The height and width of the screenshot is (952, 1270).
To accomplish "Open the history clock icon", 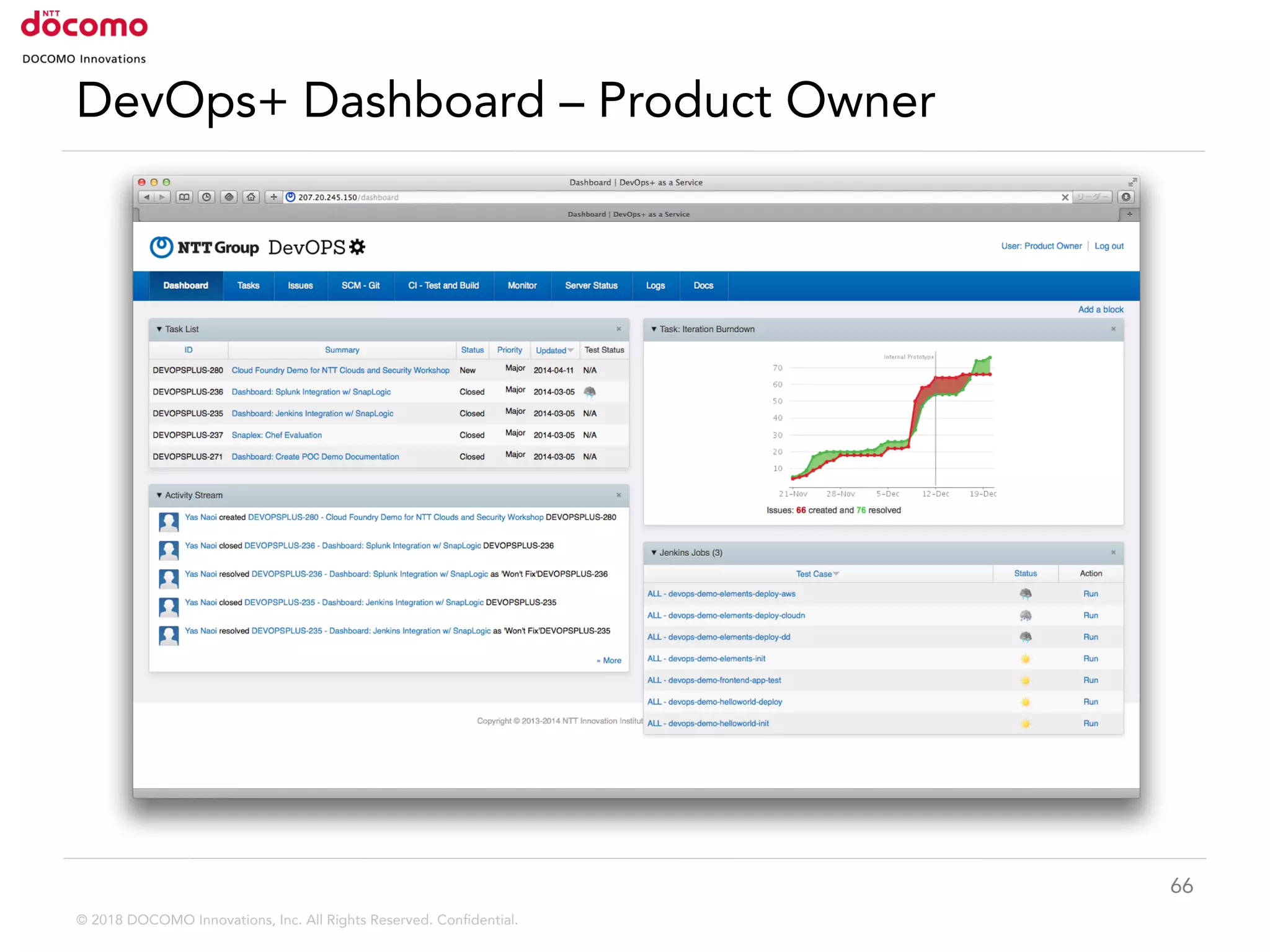I will [206, 197].
